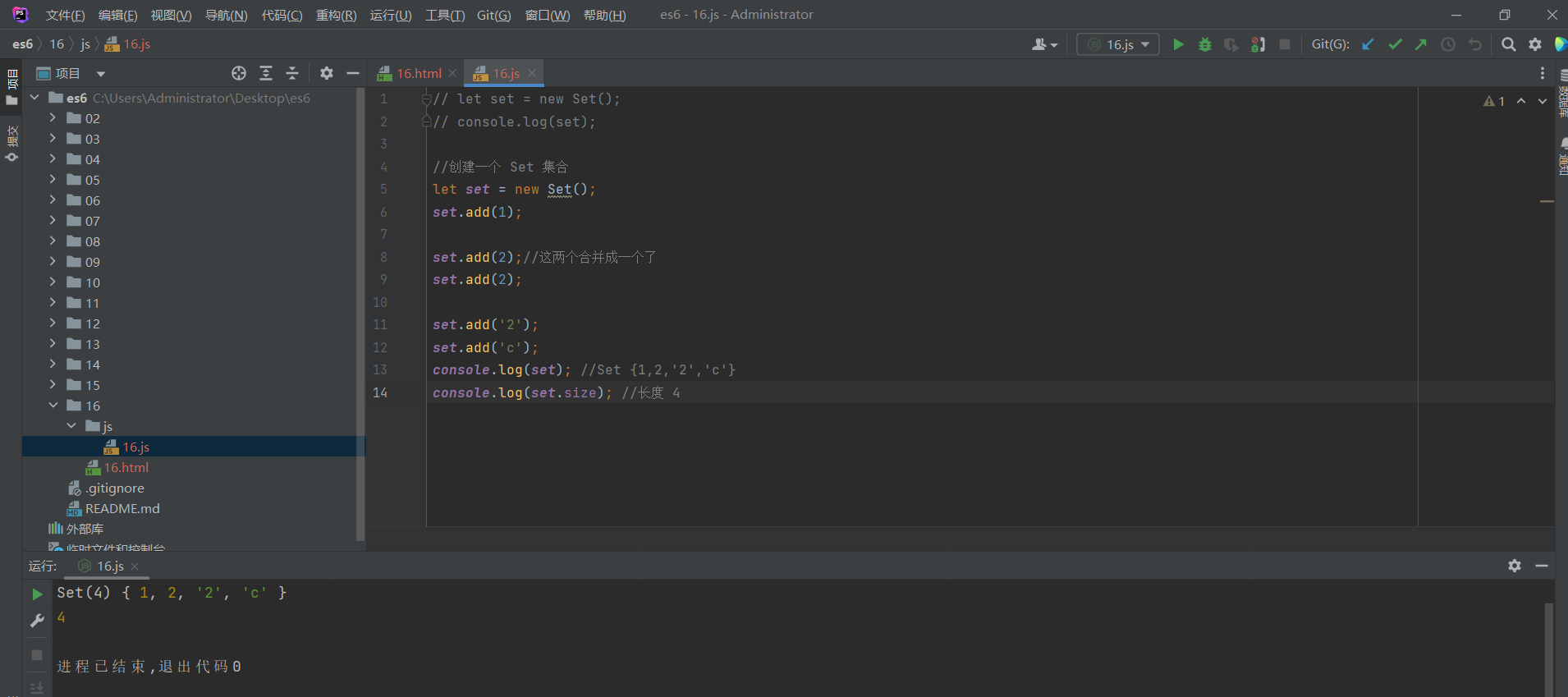Run 16.js with the green Run button
The image size is (1568, 697).
(x=1178, y=44)
